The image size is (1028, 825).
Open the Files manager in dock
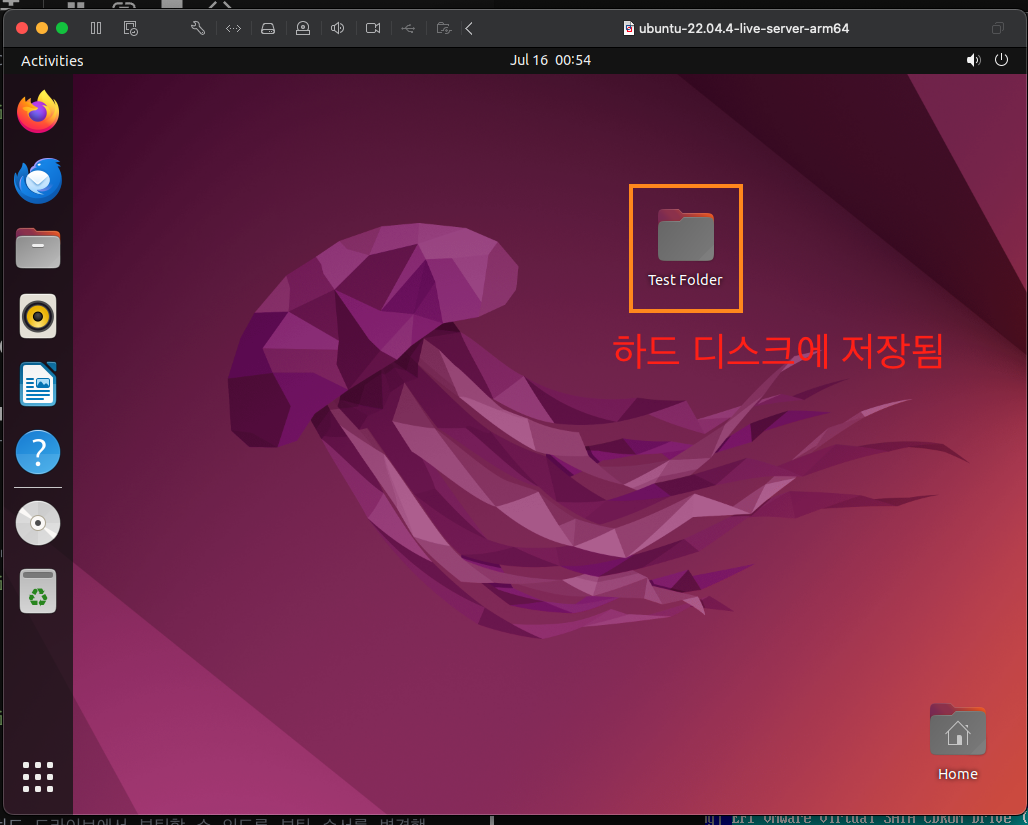pyautogui.click(x=38, y=248)
